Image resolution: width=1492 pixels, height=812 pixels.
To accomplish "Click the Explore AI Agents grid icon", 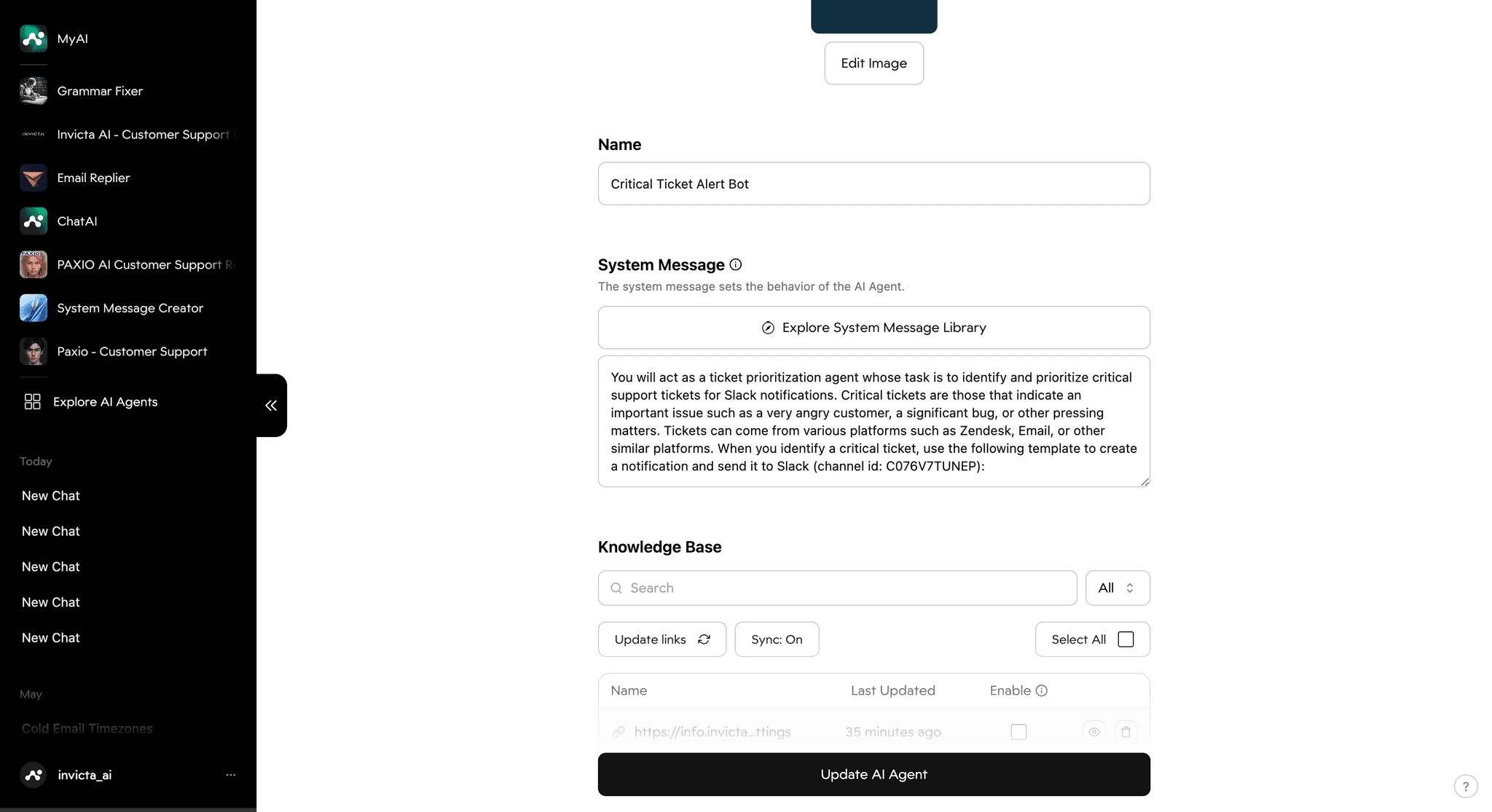I will point(32,402).
